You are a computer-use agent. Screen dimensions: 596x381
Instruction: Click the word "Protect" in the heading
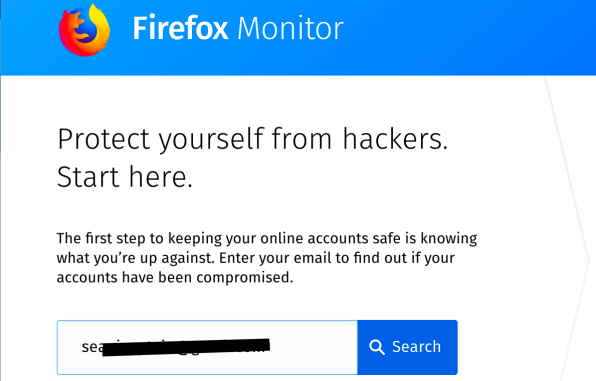(x=104, y=138)
